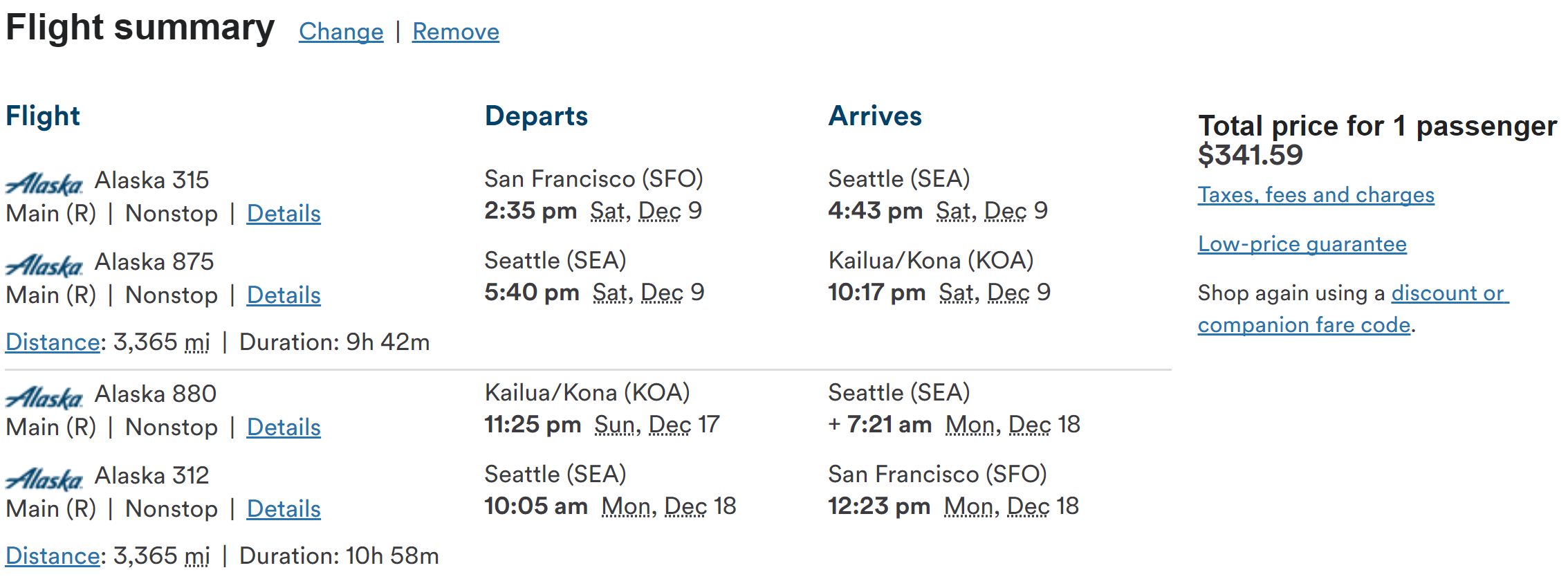1568x579 pixels.
Task: Click the departure date Sun, Dec 17
Action: pyautogui.click(x=657, y=425)
